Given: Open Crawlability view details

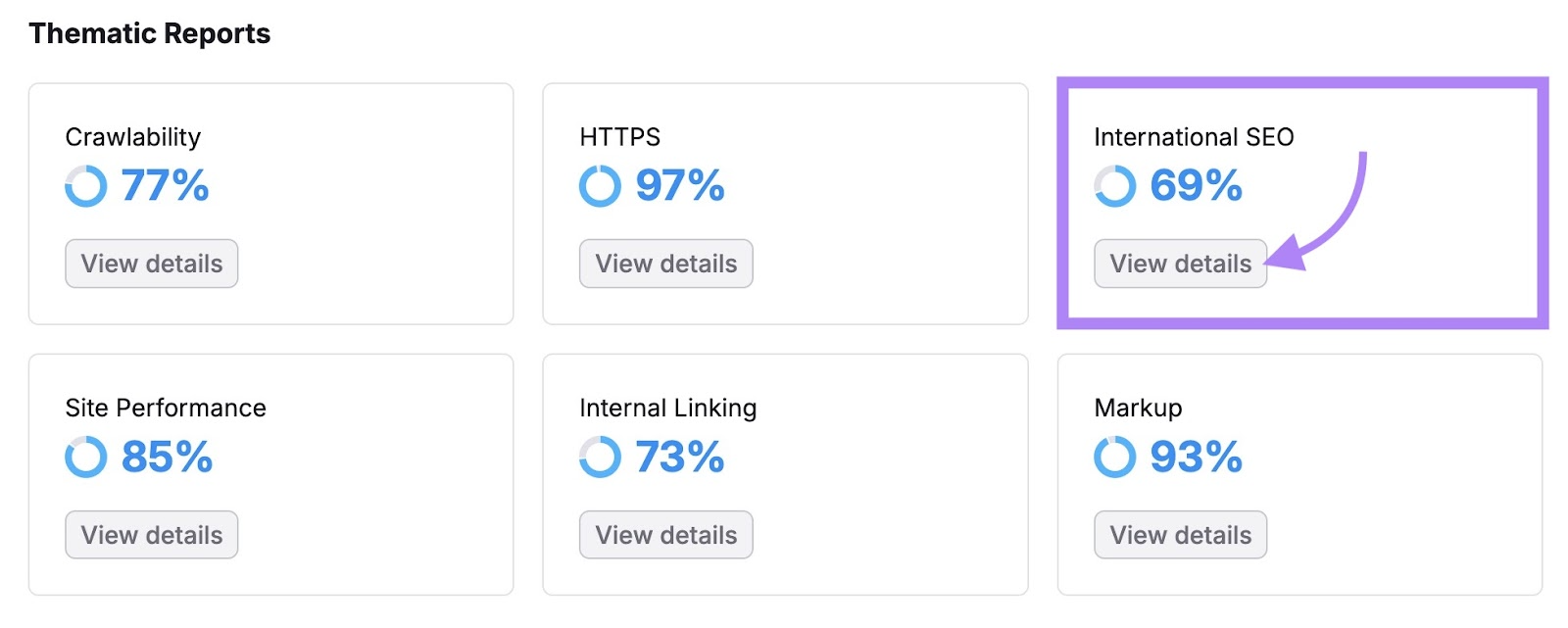Looking at the screenshot, I should [151, 263].
